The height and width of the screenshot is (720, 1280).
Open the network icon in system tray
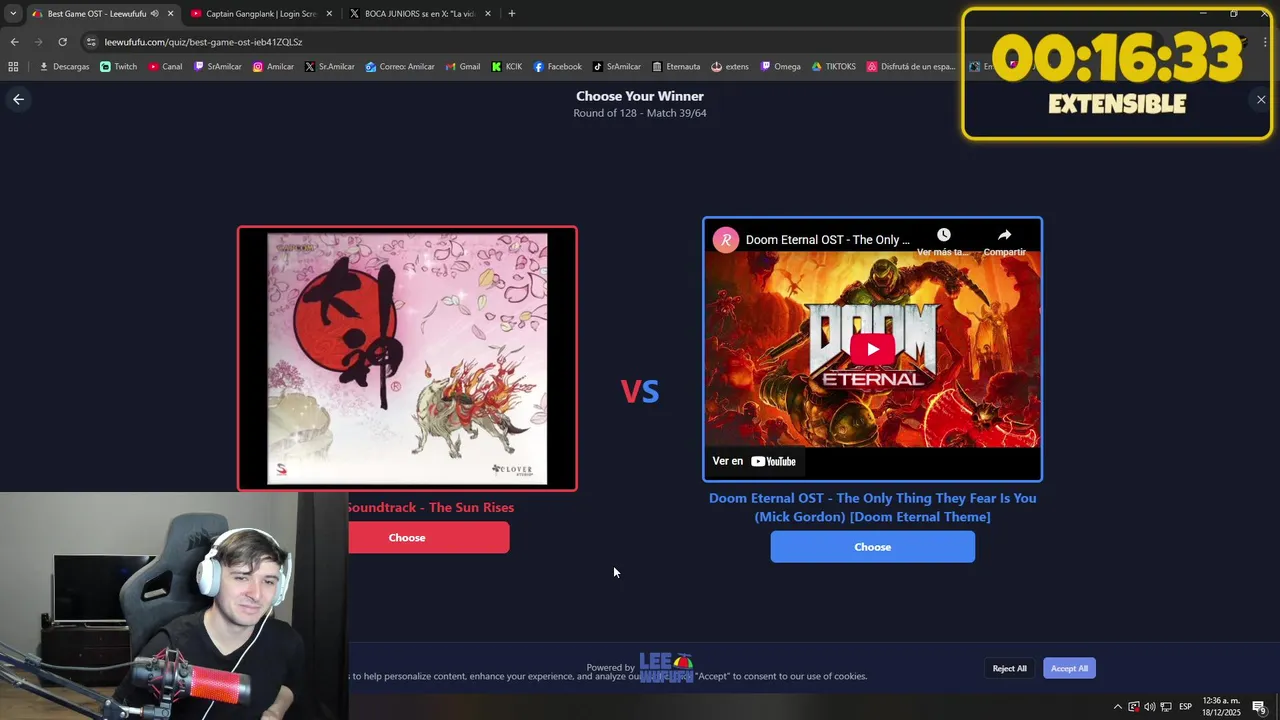1166,707
